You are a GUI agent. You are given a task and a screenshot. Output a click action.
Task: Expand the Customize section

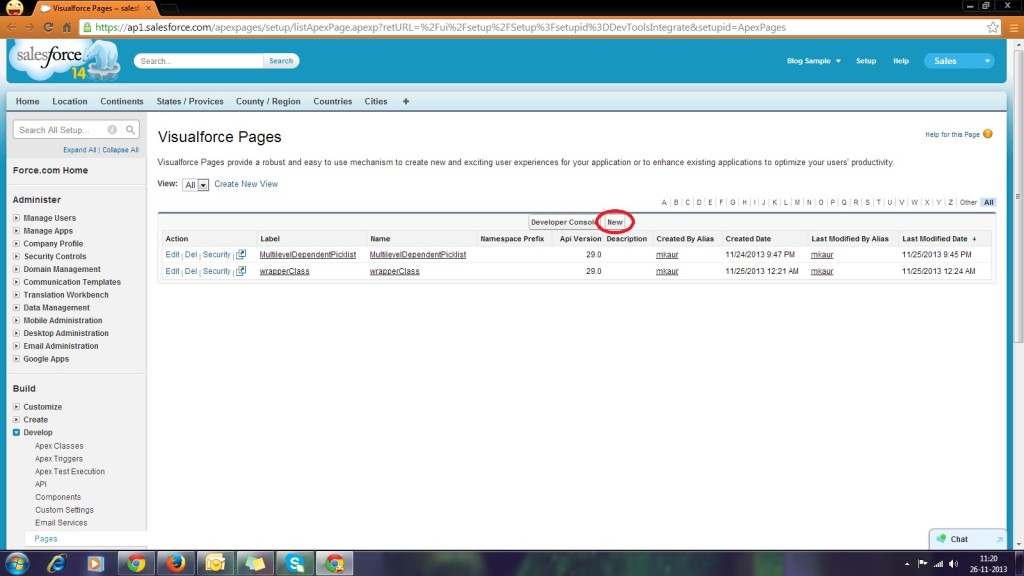16,406
